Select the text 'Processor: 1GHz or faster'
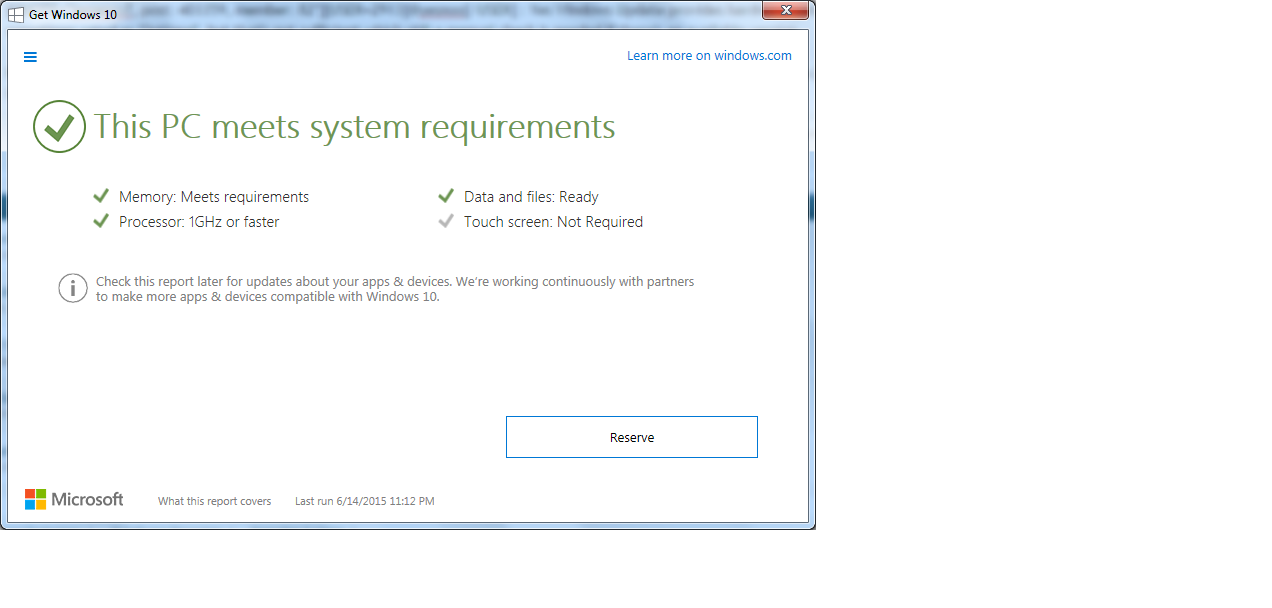The height and width of the screenshot is (608, 1272). pos(199,222)
